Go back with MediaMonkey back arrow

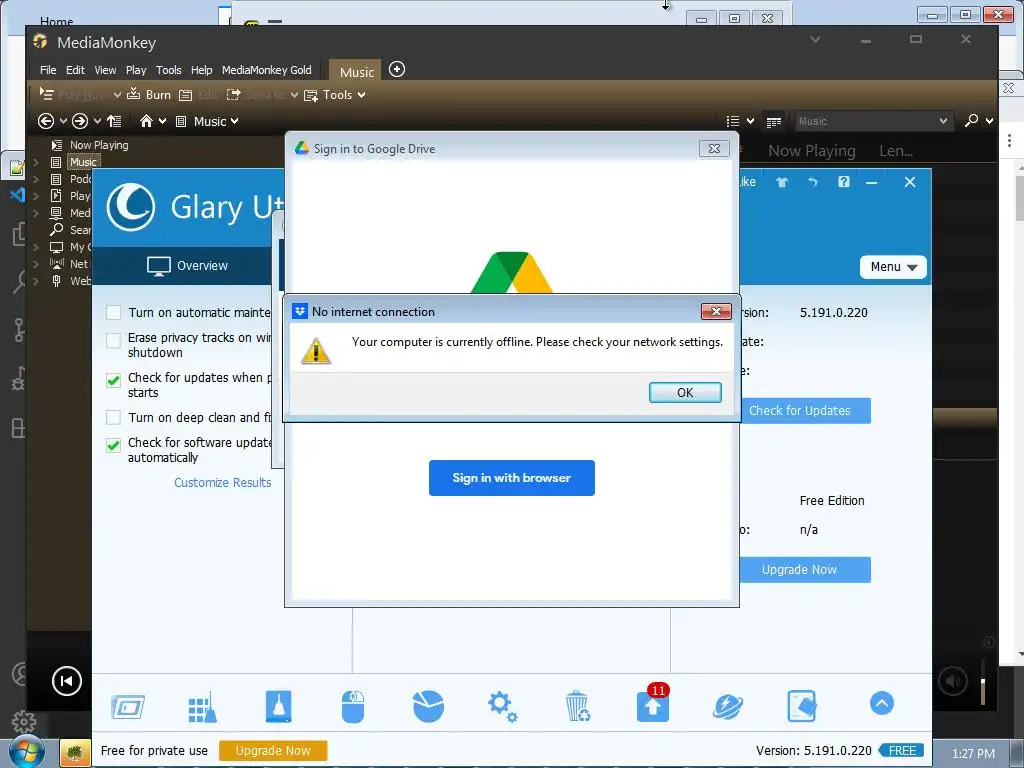pyautogui.click(x=46, y=121)
